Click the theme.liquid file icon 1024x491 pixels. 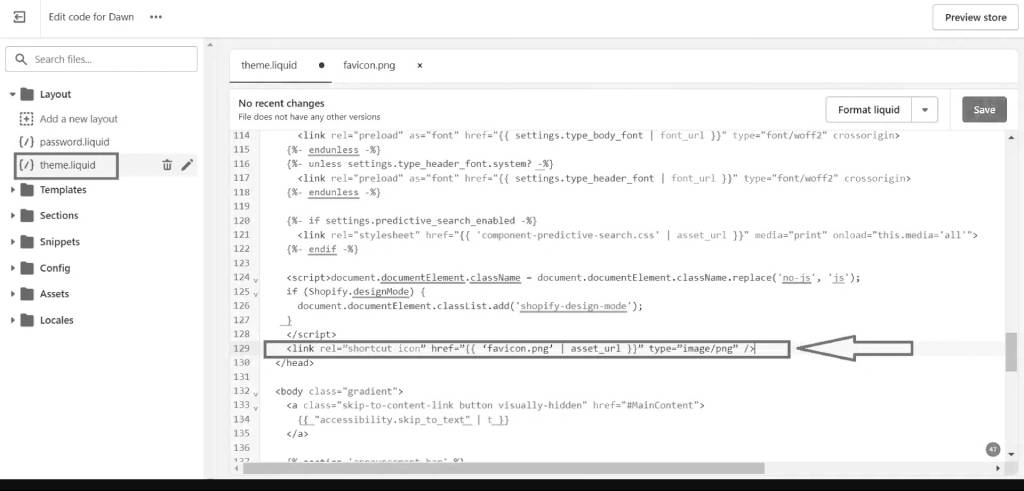[27, 165]
